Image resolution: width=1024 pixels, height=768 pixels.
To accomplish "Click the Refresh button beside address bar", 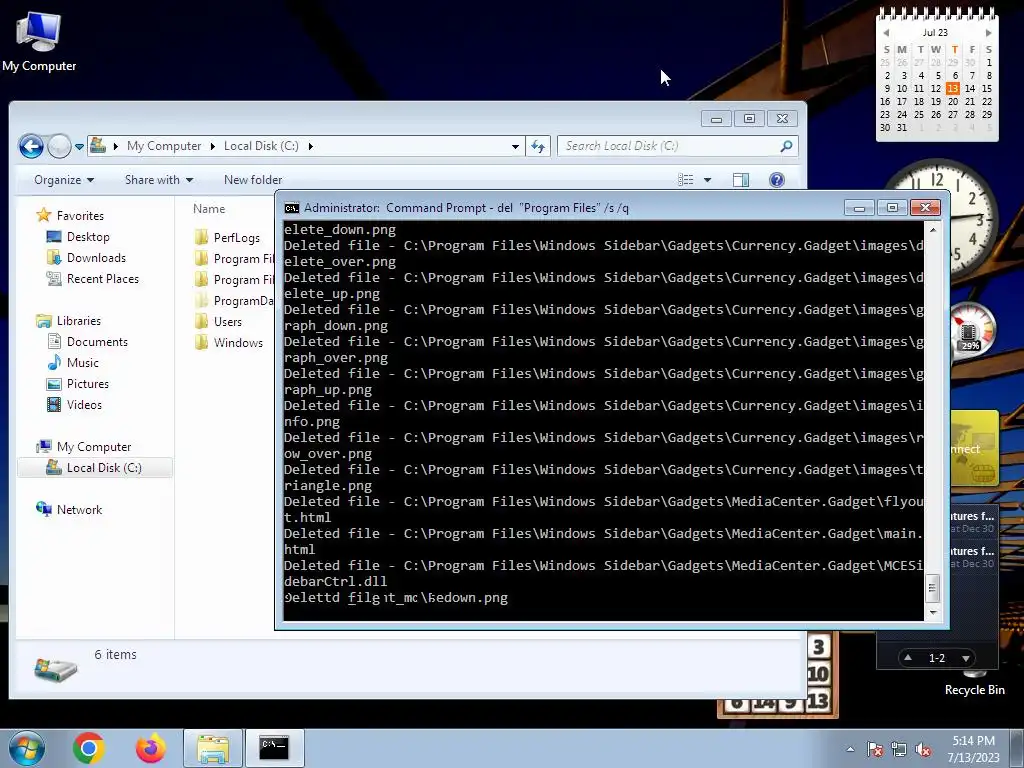I will coord(538,146).
